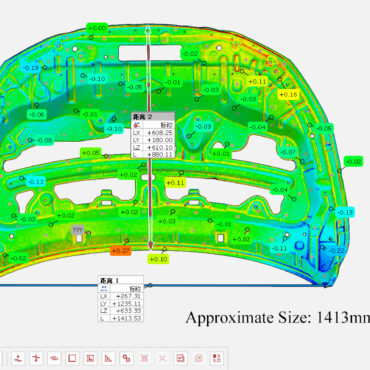
Task: Select the +0.03 deviation label
Action: click(x=167, y=221)
